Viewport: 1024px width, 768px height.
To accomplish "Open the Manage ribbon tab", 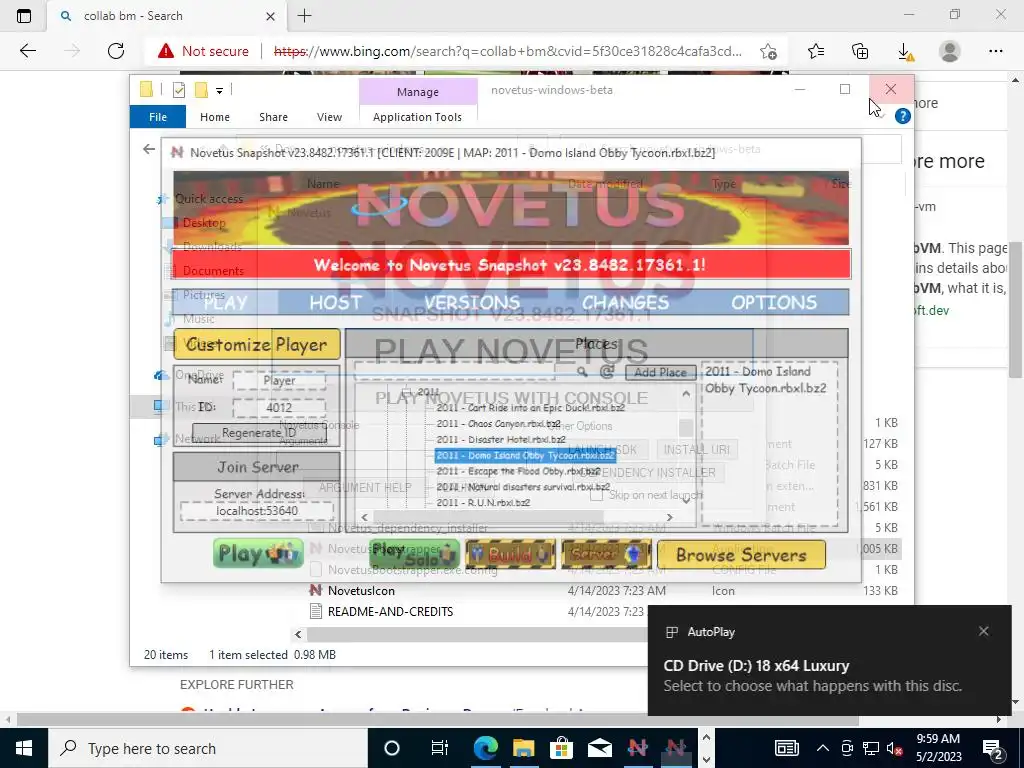I will coord(418,92).
